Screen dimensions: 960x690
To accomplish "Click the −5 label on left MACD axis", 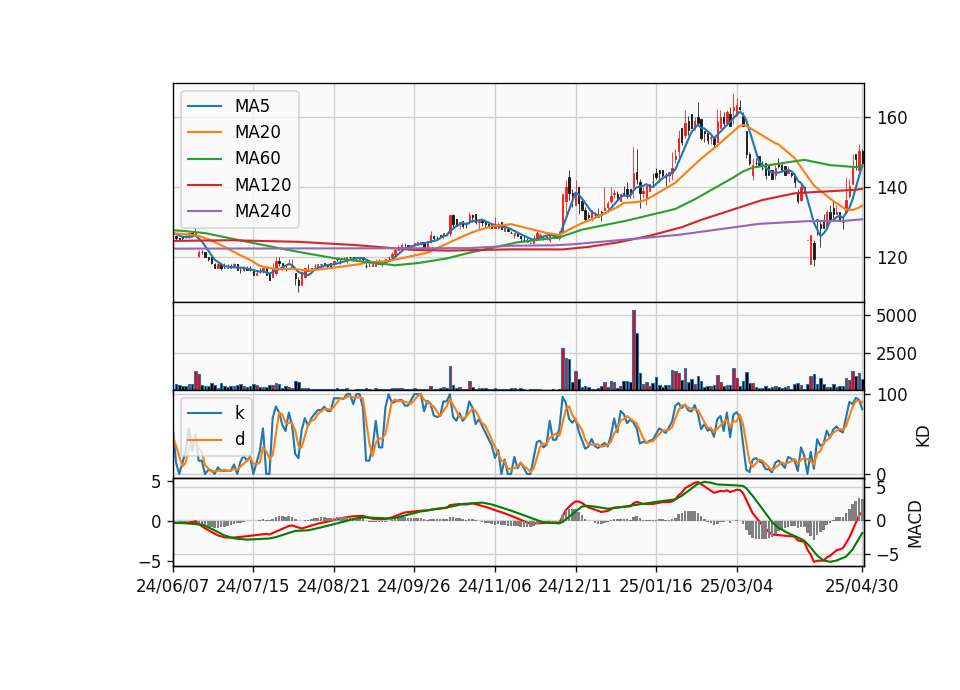I will pos(150,562).
